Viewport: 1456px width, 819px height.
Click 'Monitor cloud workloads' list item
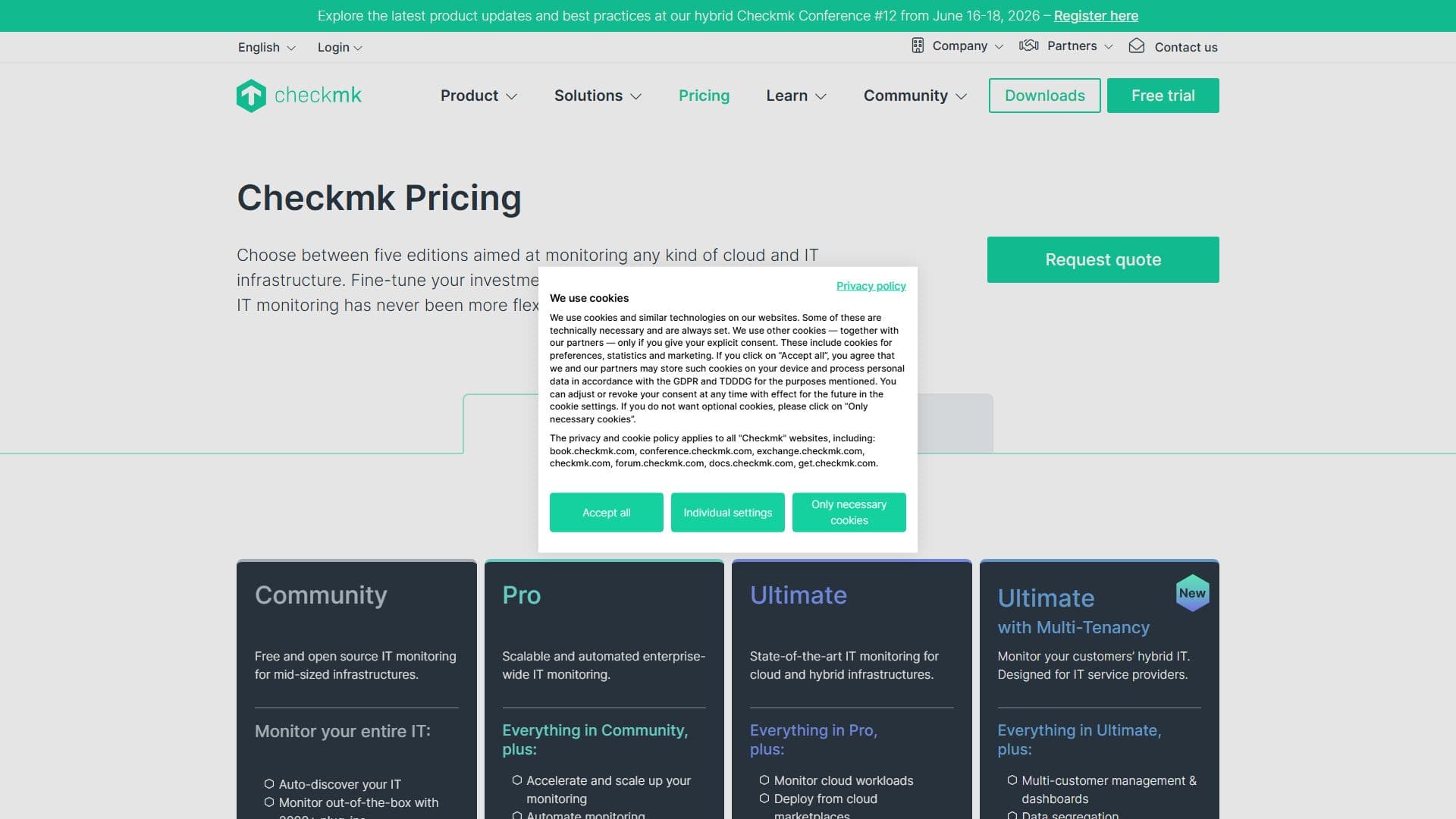843,780
